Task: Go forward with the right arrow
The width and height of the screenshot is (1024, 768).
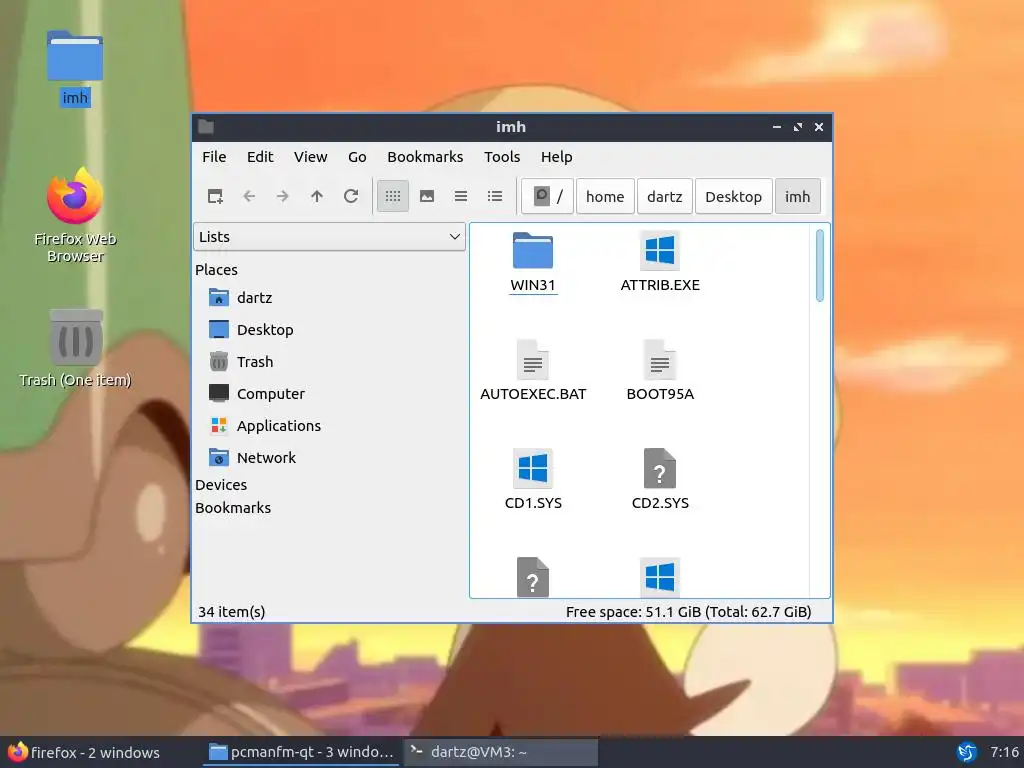Action: click(283, 196)
